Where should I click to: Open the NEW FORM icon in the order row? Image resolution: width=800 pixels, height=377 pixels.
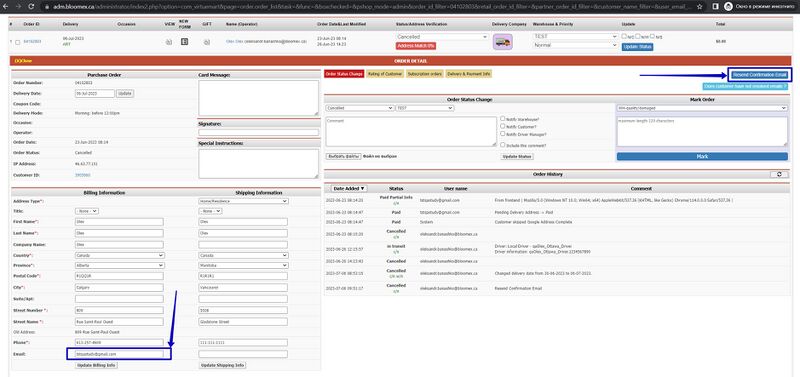point(184,41)
